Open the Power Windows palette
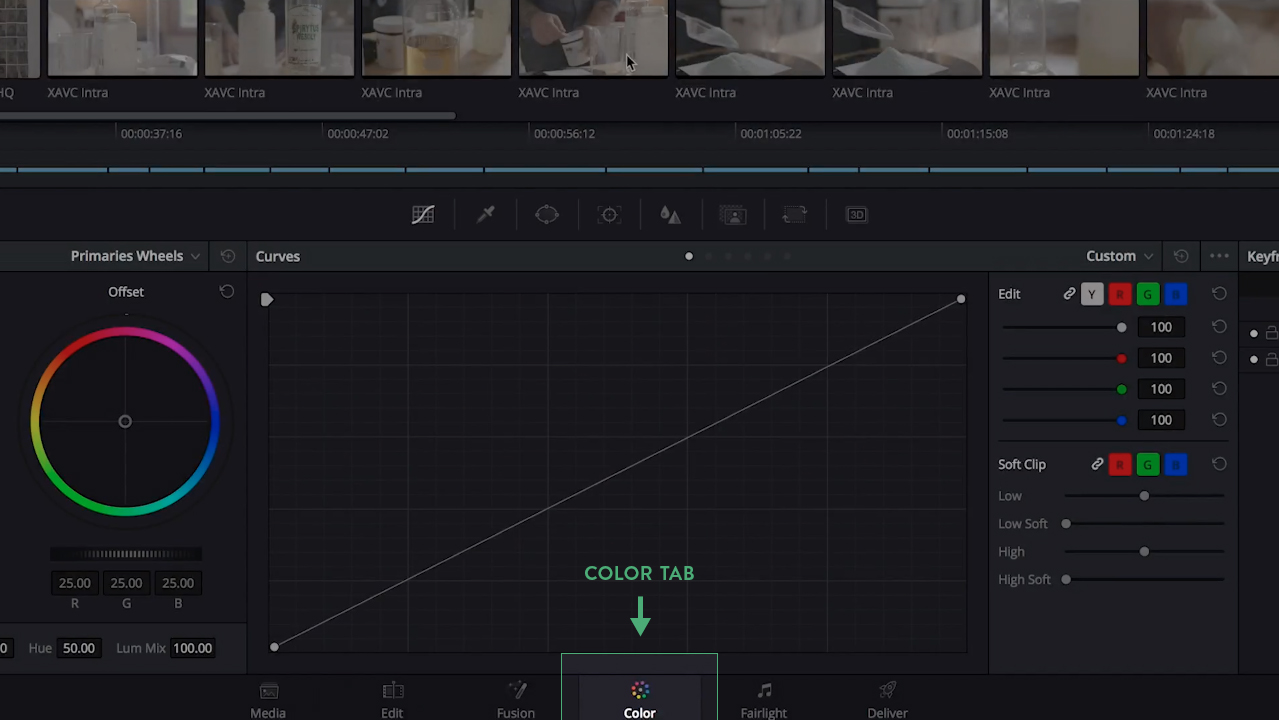 [x=546, y=214]
